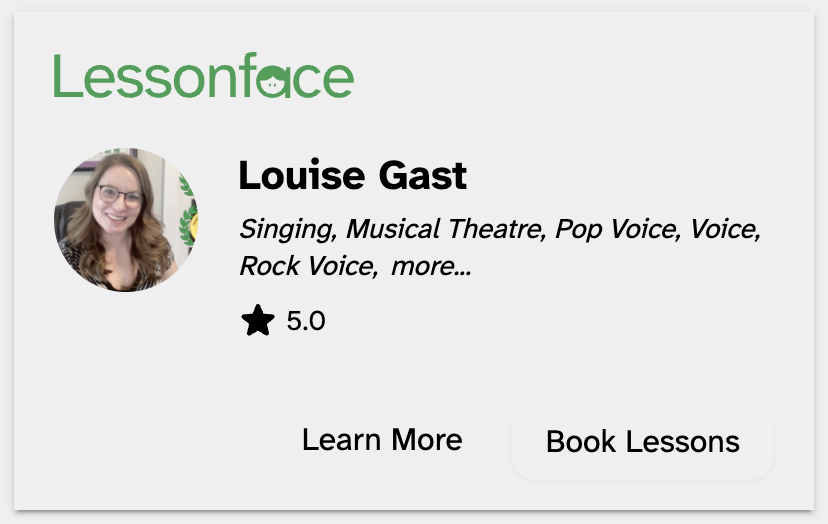The width and height of the screenshot is (828, 524).
Task: Open Louise Gast's circular profile photo
Action: [125, 220]
